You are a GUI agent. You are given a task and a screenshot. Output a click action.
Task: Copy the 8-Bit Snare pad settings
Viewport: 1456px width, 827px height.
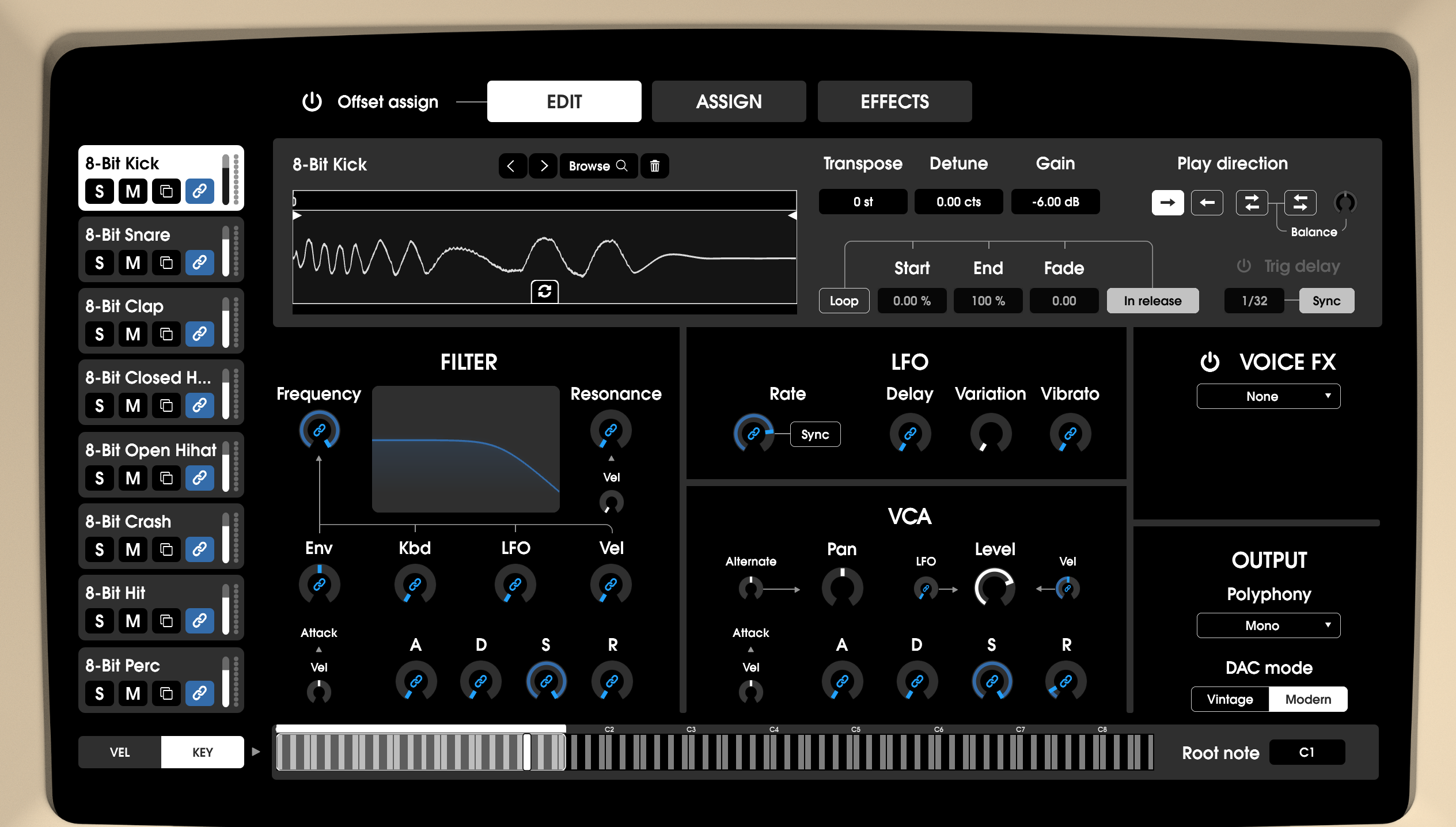[166, 263]
